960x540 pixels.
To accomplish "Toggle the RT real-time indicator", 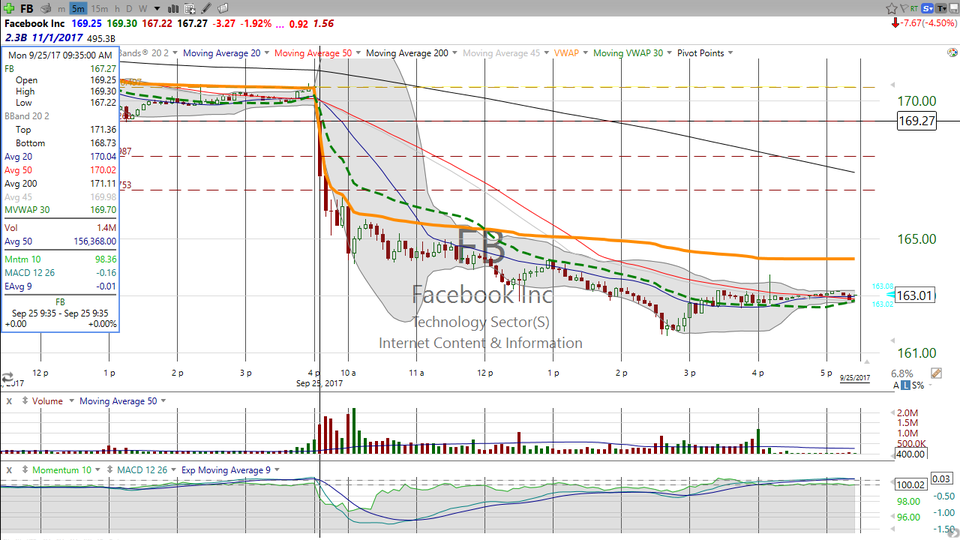I will [914, 8].
